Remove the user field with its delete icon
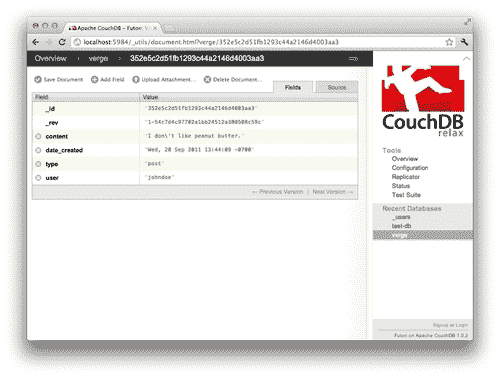500x378 pixels. (x=38, y=178)
